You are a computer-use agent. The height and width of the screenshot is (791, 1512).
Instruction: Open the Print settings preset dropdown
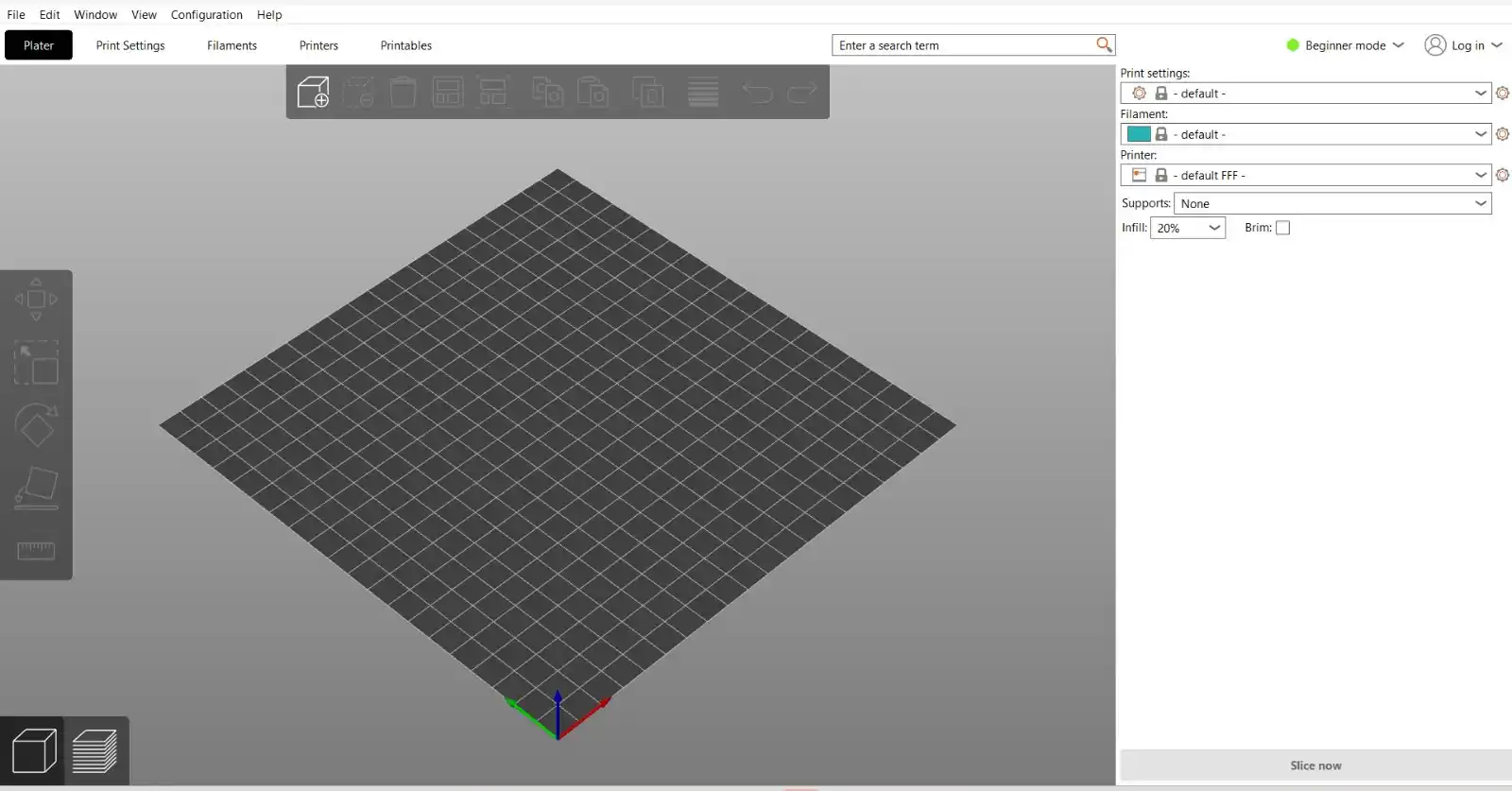point(1306,94)
